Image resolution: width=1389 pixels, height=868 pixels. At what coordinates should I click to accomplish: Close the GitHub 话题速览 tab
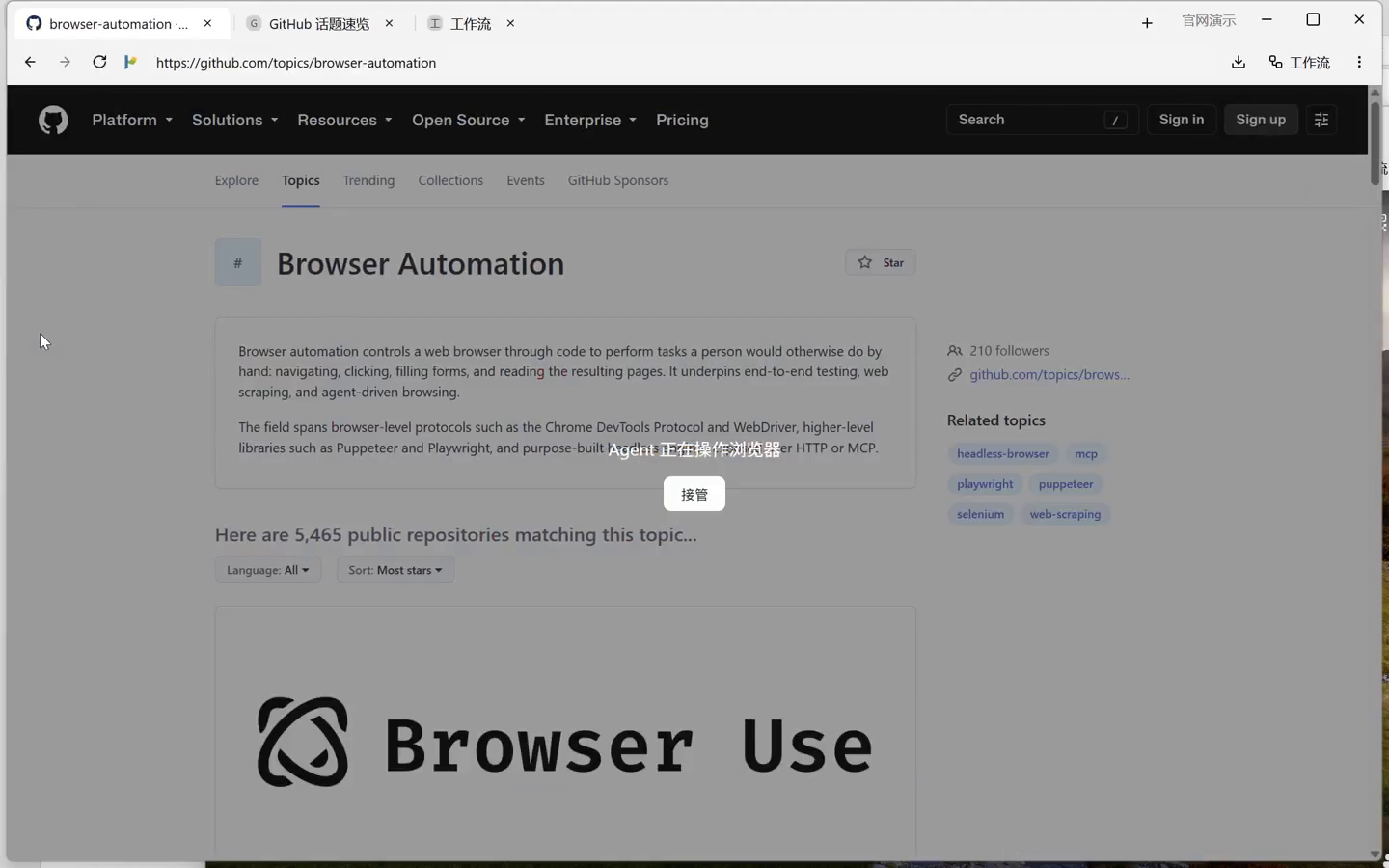coord(389,23)
